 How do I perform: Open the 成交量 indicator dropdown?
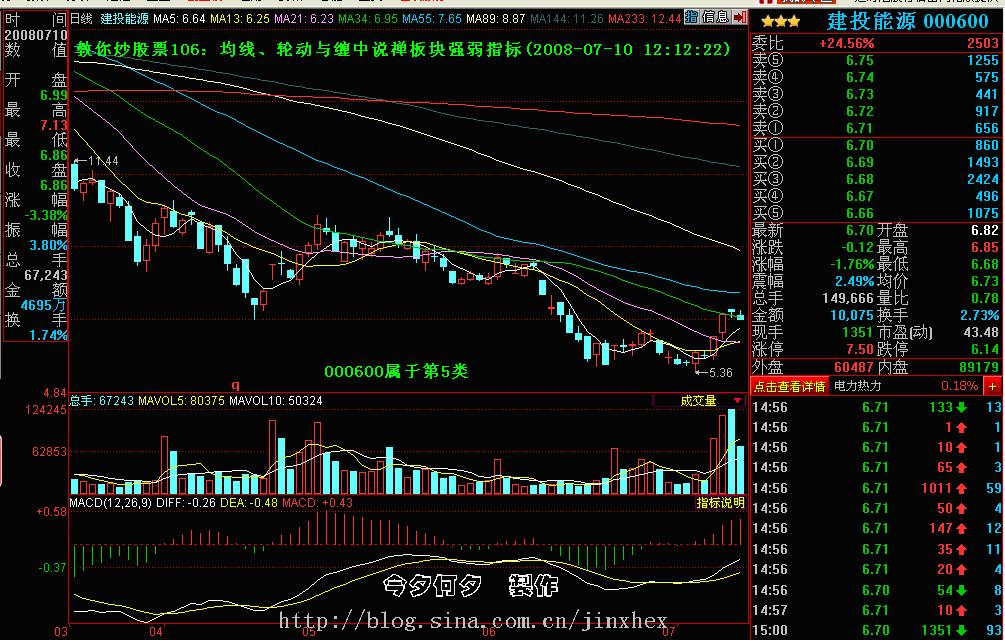(738, 400)
